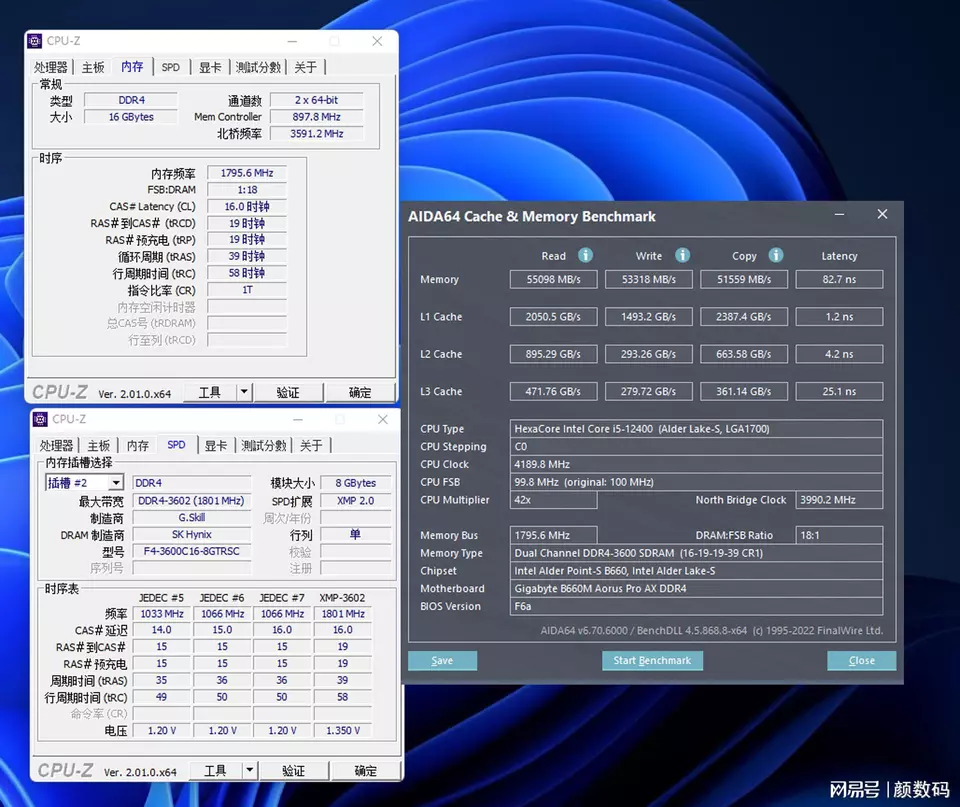Screen dimensions: 960x807
Task: Click L1 Cache Read value 2050.5 GB/s
Action: [x=553, y=317]
